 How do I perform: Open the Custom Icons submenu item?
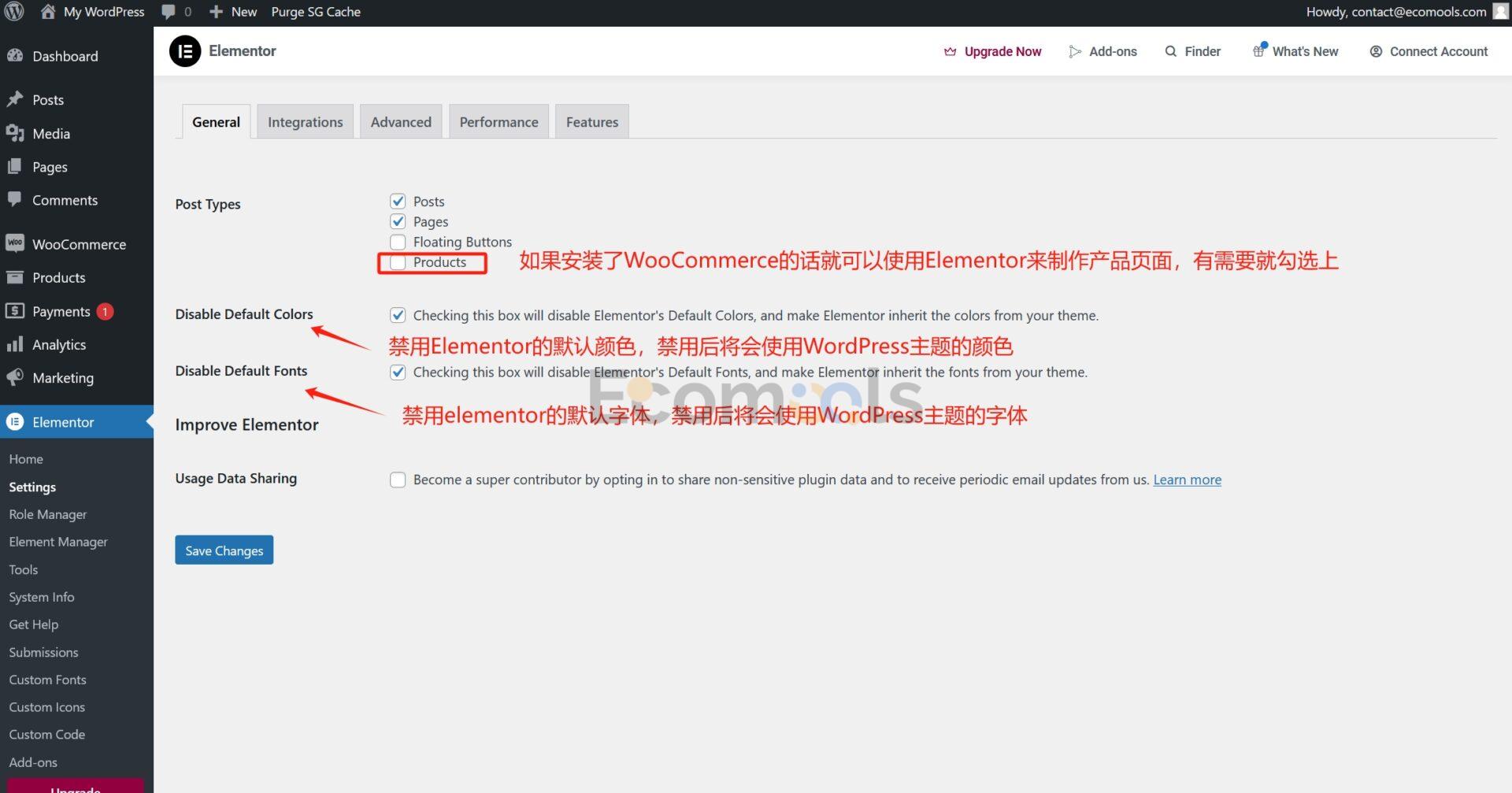click(x=46, y=707)
